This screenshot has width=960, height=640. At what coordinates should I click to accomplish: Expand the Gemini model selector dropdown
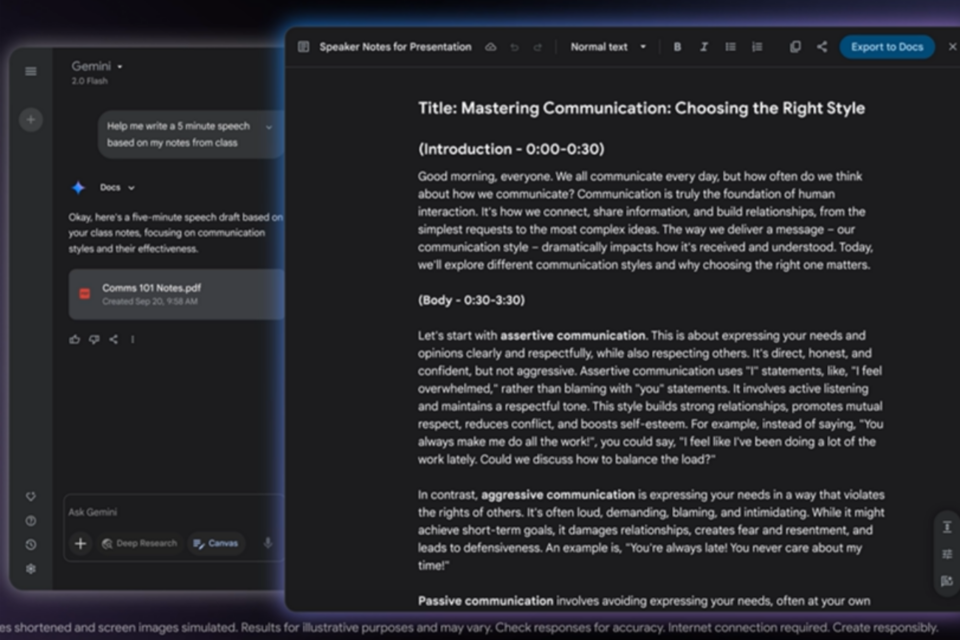pyautogui.click(x=120, y=67)
